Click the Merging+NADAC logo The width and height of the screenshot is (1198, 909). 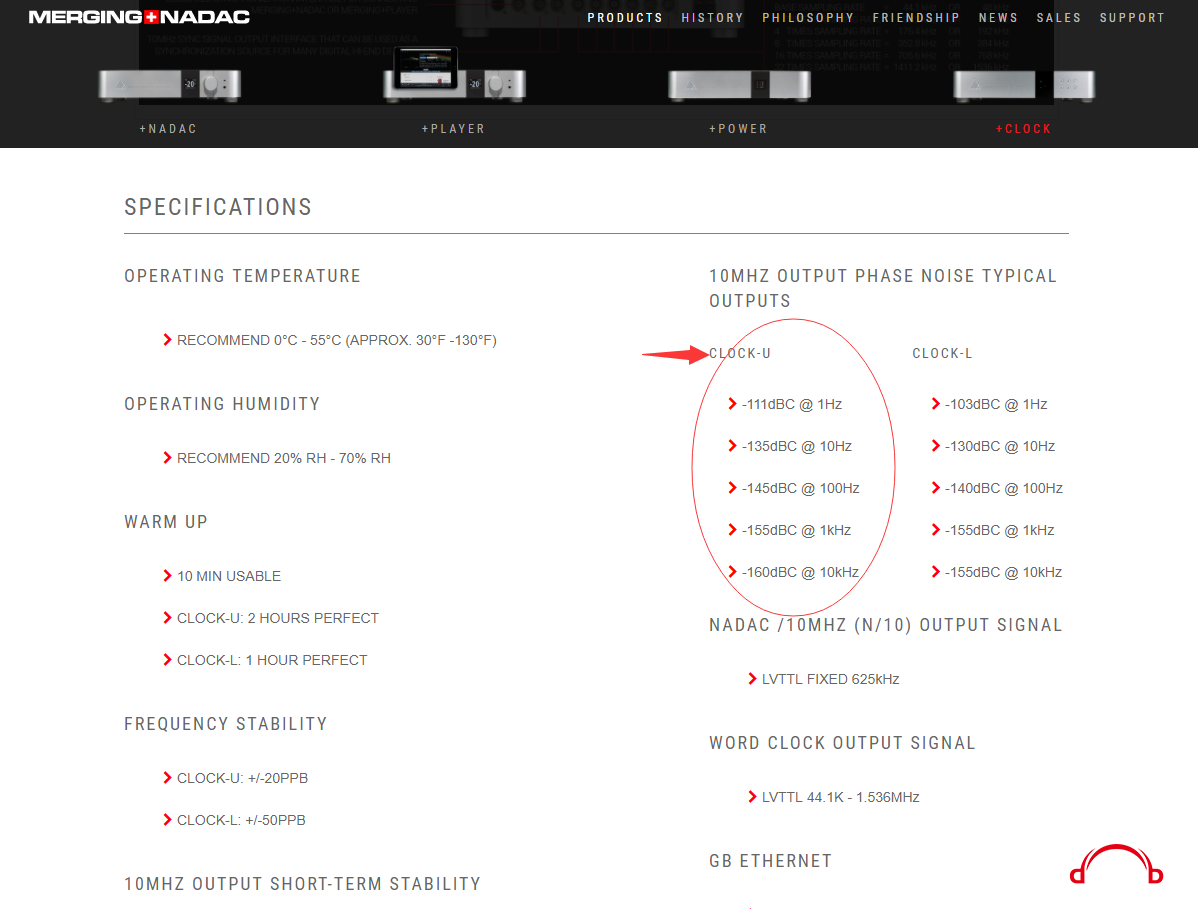(x=139, y=17)
